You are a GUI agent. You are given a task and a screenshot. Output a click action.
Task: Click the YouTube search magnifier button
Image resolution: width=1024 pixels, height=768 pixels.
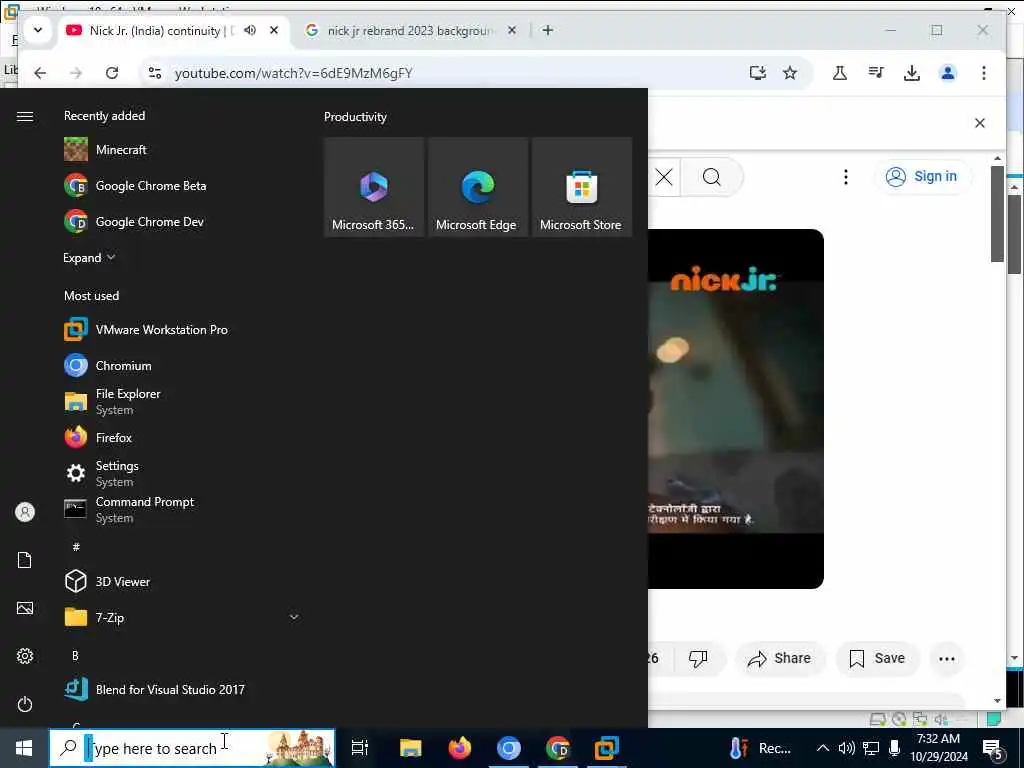coord(712,177)
